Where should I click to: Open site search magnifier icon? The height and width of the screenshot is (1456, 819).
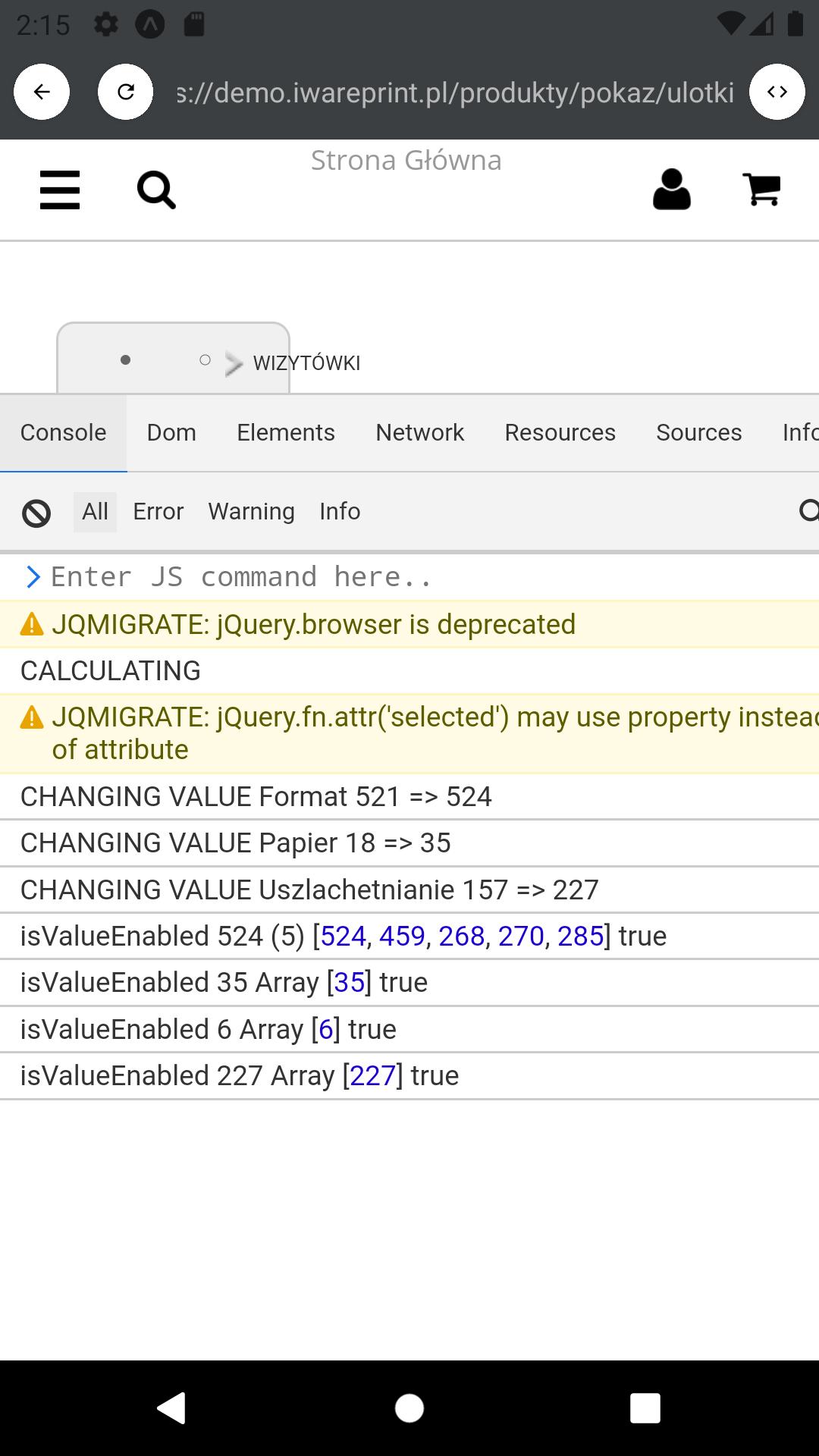point(156,190)
